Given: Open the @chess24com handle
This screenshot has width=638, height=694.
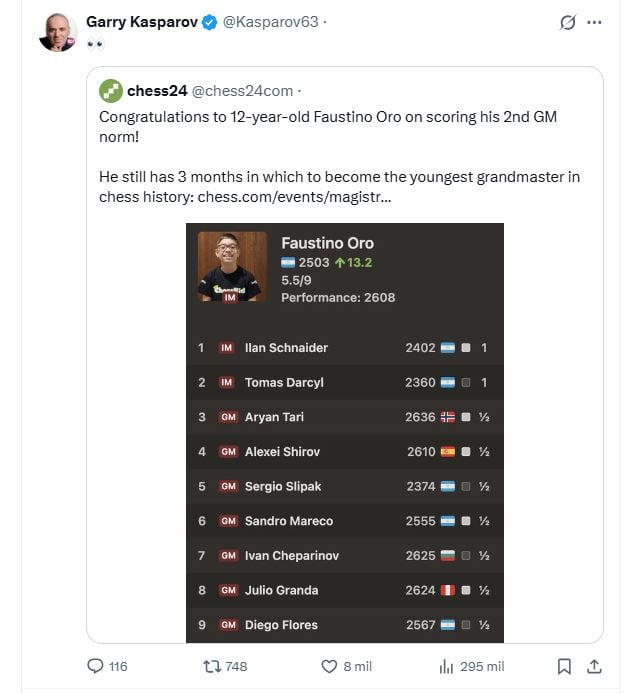Looking at the screenshot, I should pyautogui.click(x=243, y=91).
